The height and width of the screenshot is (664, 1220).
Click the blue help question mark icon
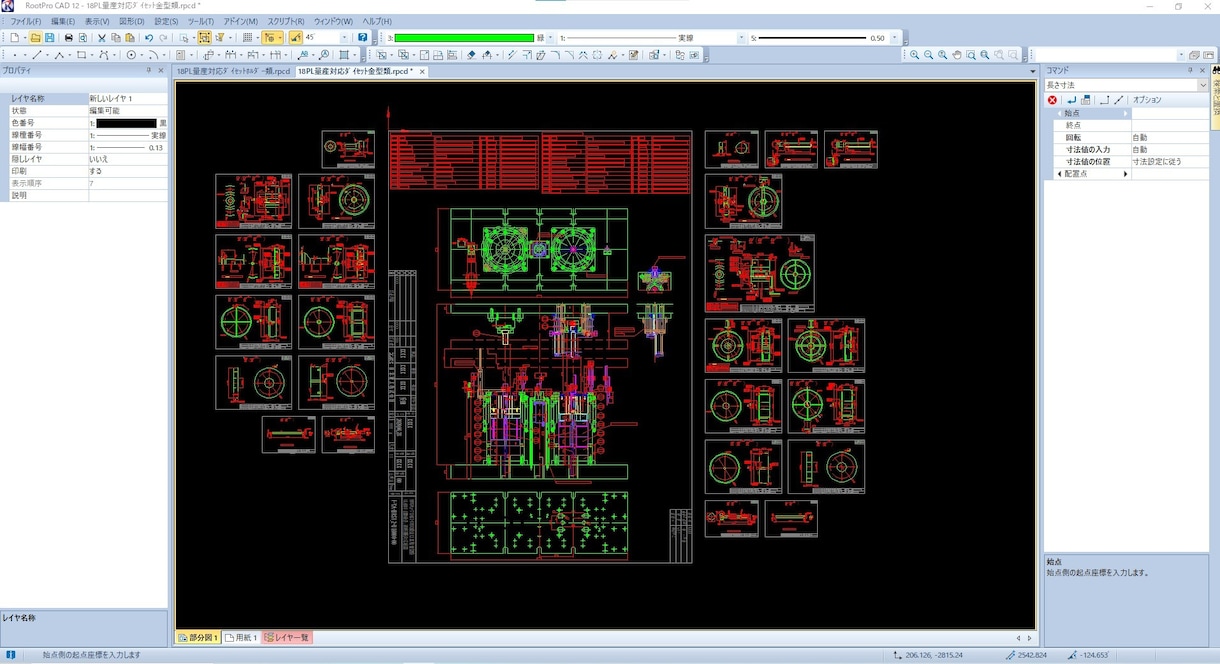363,37
